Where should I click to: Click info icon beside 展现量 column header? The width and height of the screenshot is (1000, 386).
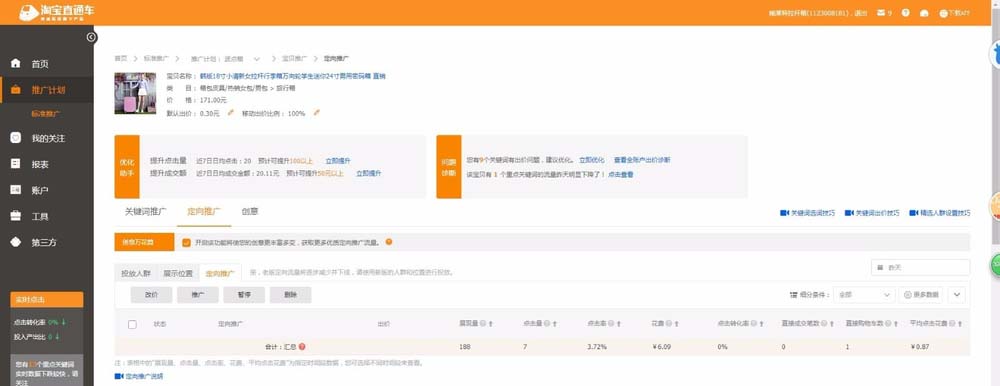click(x=483, y=324)
